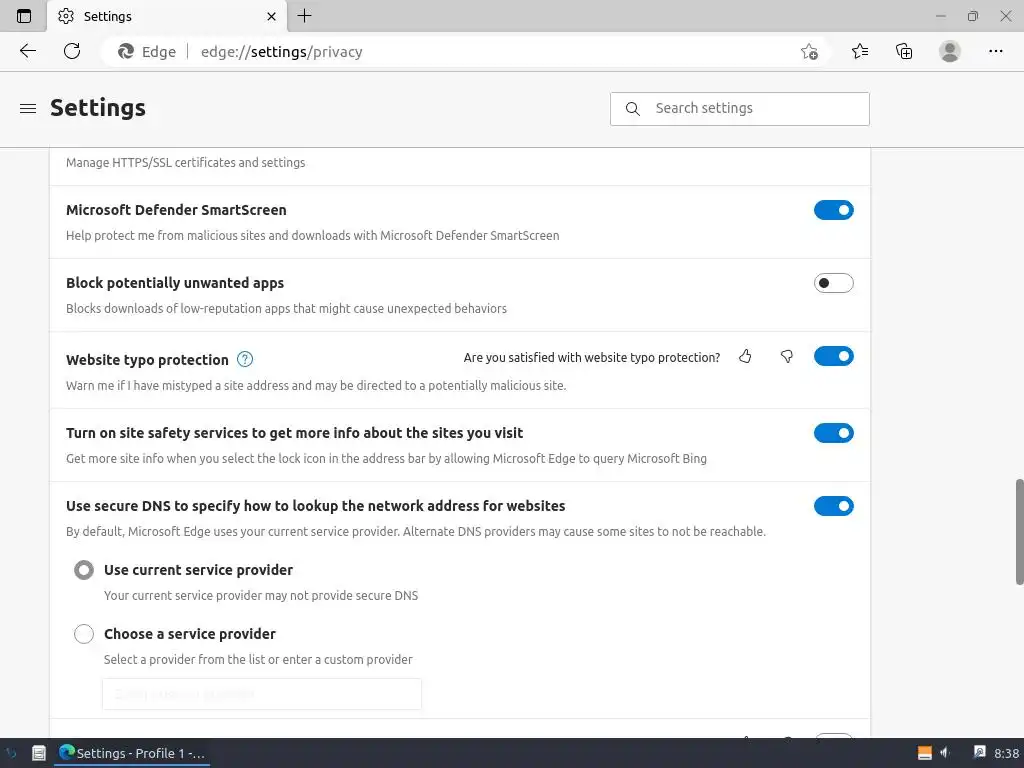1024x768 pixels.
Task: Switch to the Settings browser tab
Action: tap(167, 16)
